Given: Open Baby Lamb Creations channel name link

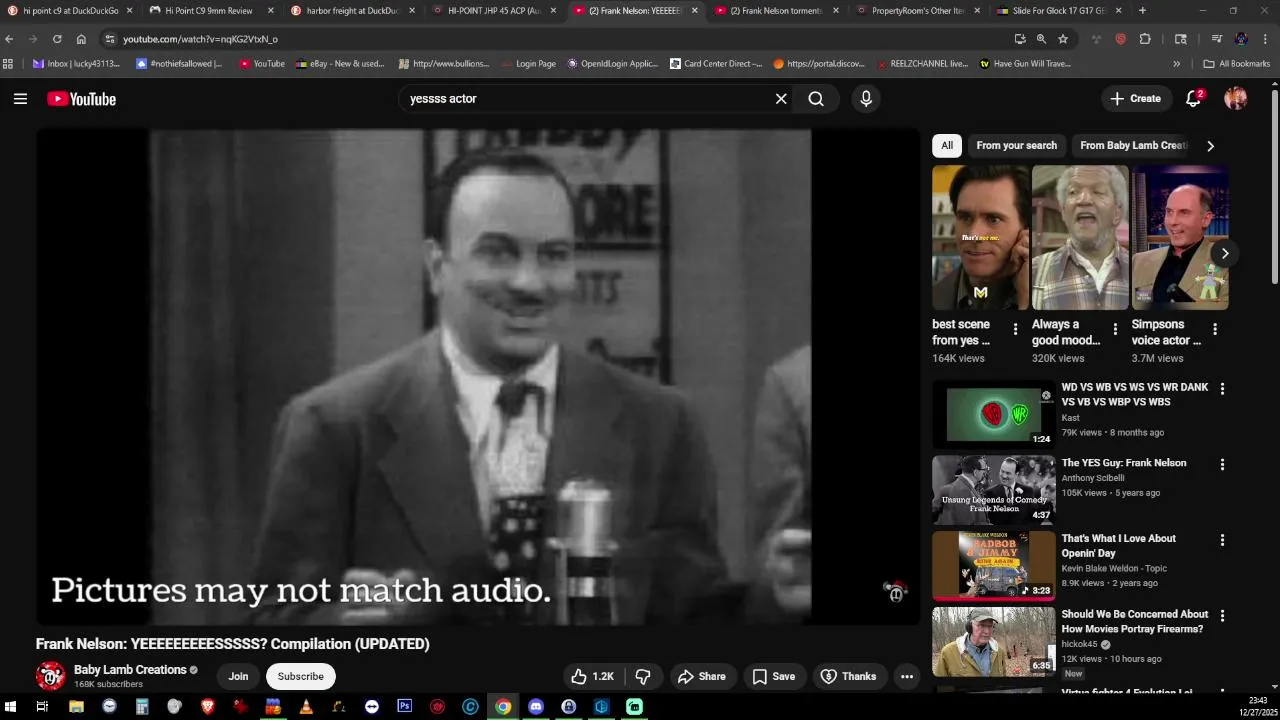Looking at the screenshot, I should pos(130,670).
